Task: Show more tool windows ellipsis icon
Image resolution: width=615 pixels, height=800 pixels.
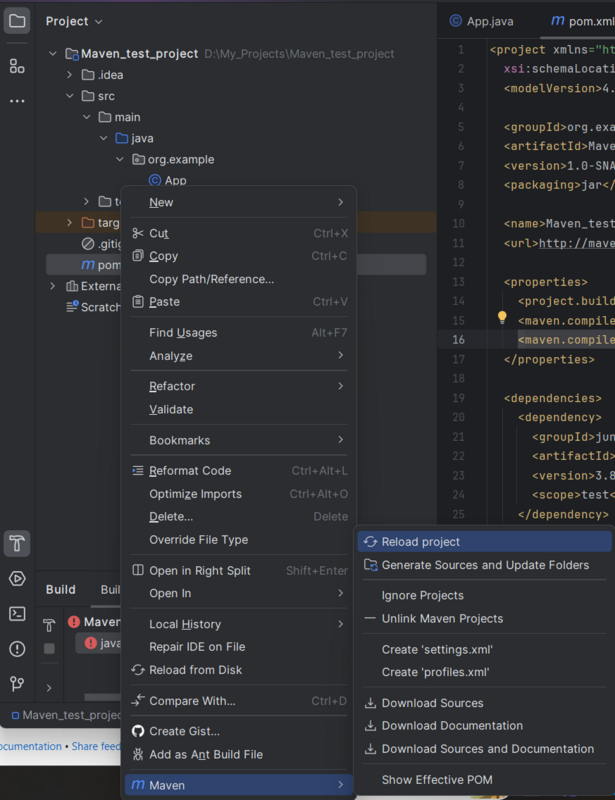Action: click(x=17, y=101)
